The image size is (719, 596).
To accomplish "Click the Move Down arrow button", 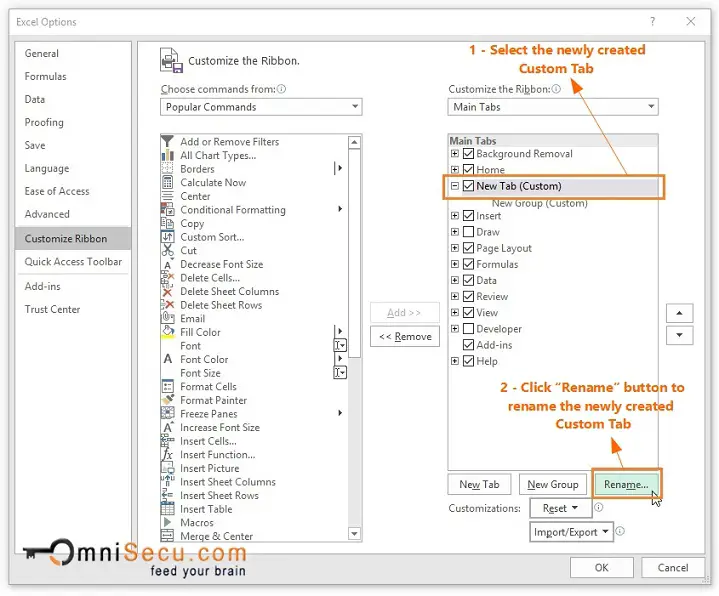I will point(679,335).
